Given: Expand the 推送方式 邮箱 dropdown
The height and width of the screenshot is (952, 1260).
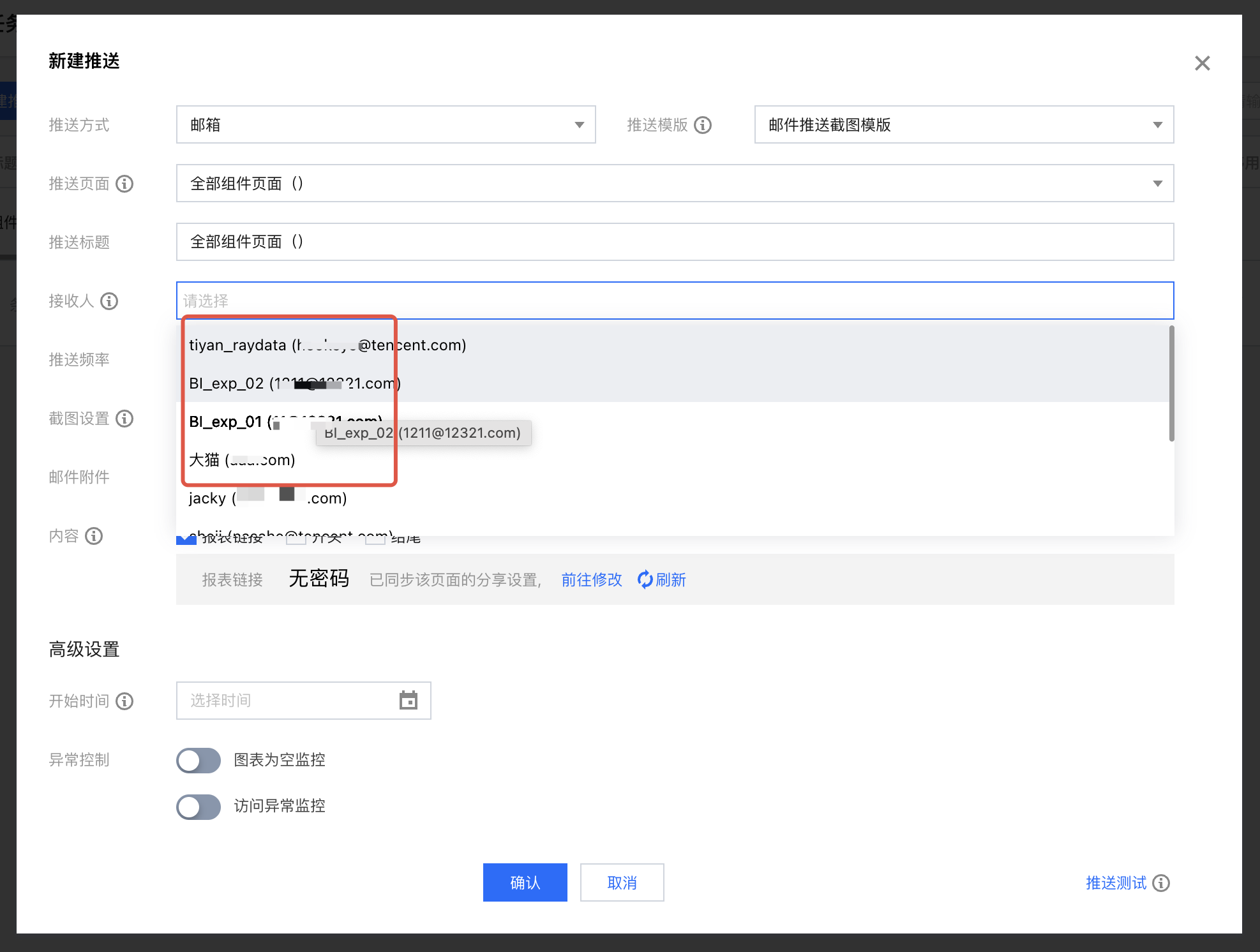Looking at the screenshot, I should [386, 125].
